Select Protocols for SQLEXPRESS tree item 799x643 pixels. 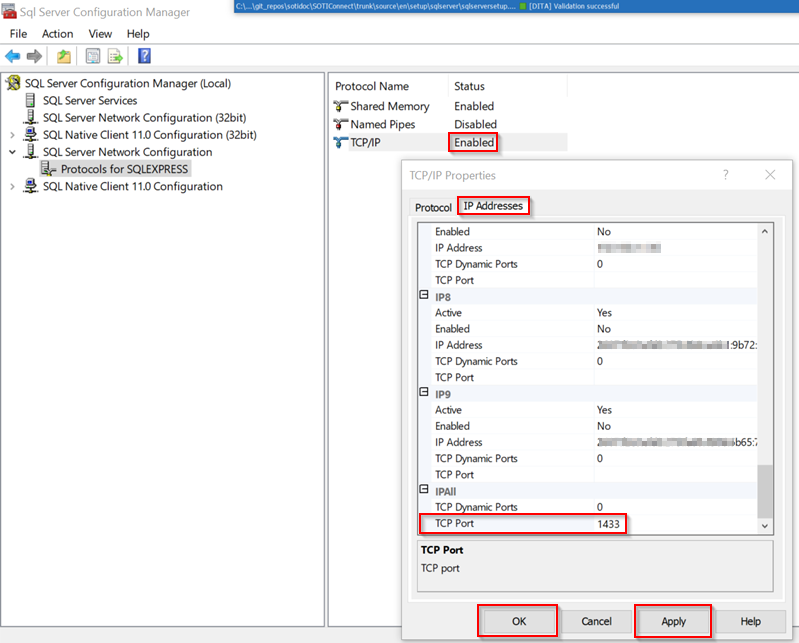point(124,169)
